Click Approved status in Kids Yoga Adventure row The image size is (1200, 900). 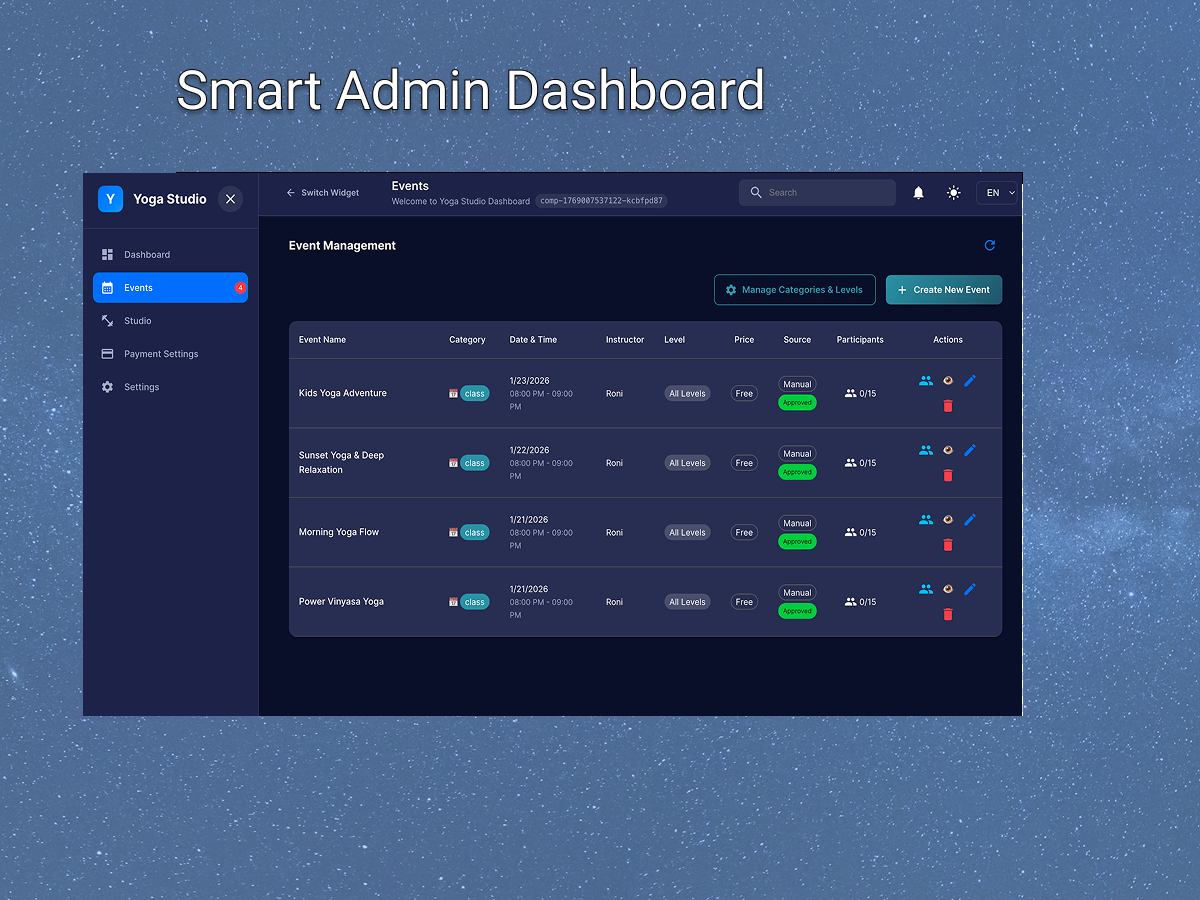click(797, 403)
